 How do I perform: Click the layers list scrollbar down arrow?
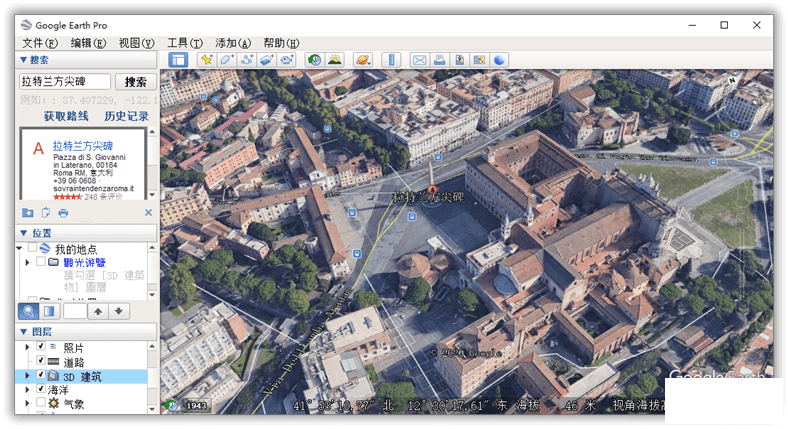[152, 409]
